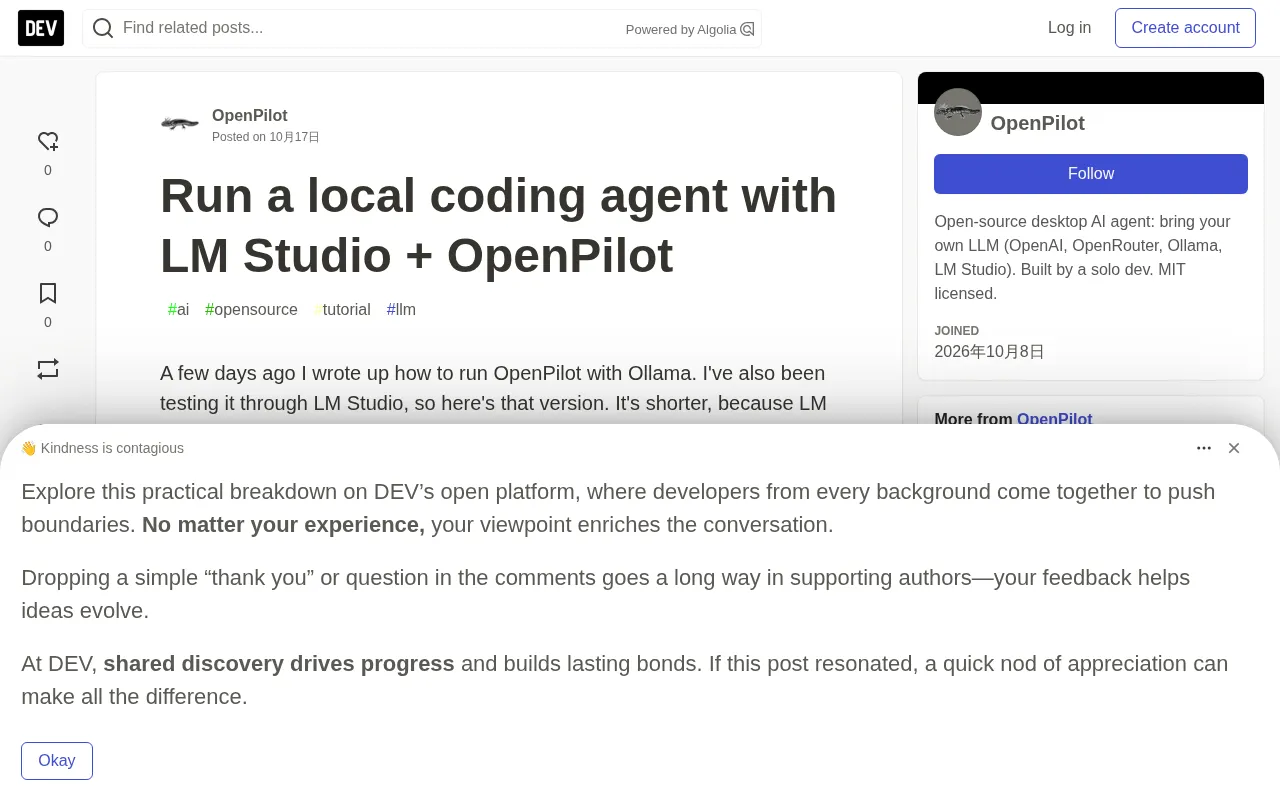Viewport: 1280px width, 800px height.
Task: Add a heart reaction to the post
Action: [x=48, y=142]
